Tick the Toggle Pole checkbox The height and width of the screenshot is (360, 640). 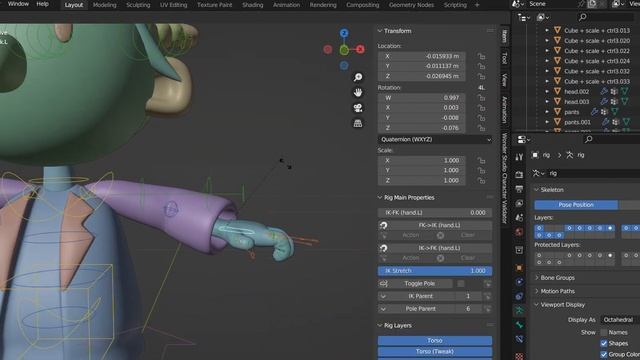point(461,284)
